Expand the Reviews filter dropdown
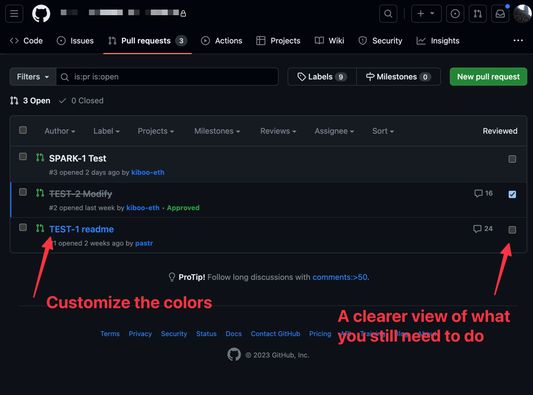This screenshot has height=395, width=533. click(x=278, y=131)
